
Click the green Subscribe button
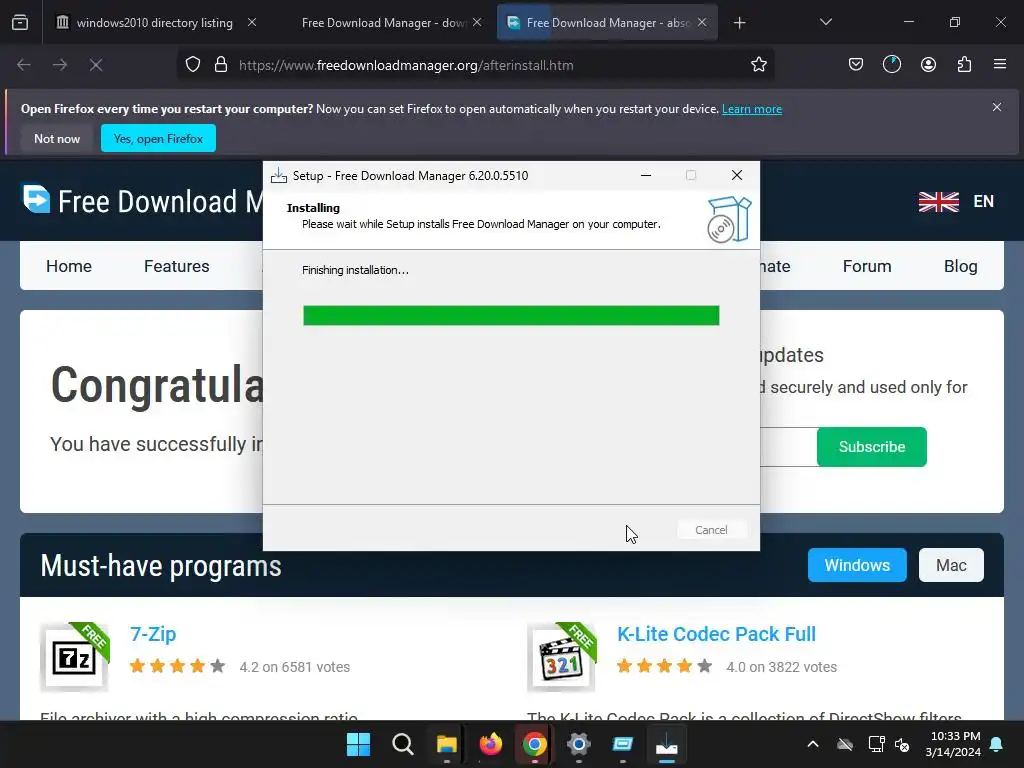click(871, 447)
